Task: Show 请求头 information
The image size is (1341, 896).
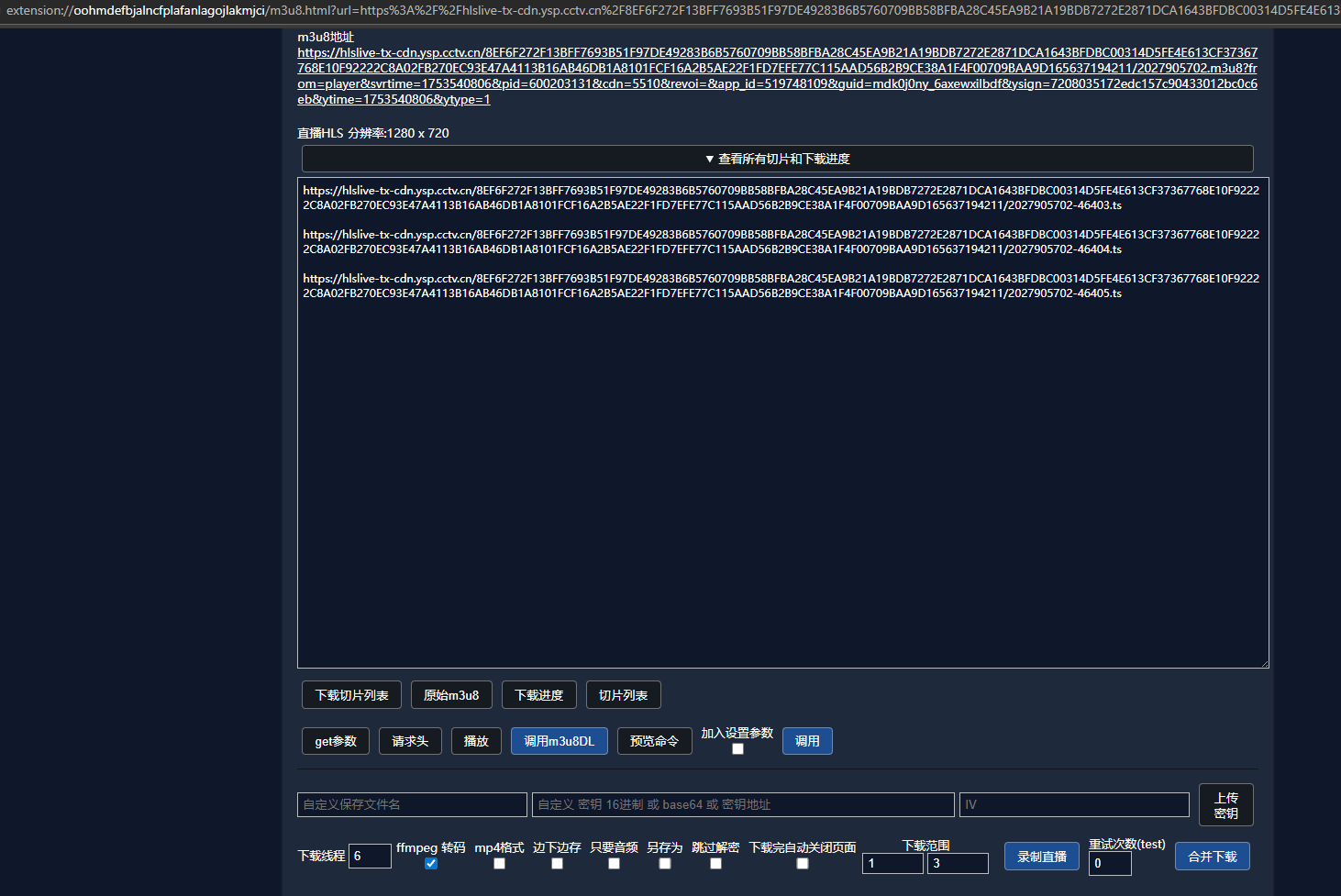Action: (x=410, y=741)
